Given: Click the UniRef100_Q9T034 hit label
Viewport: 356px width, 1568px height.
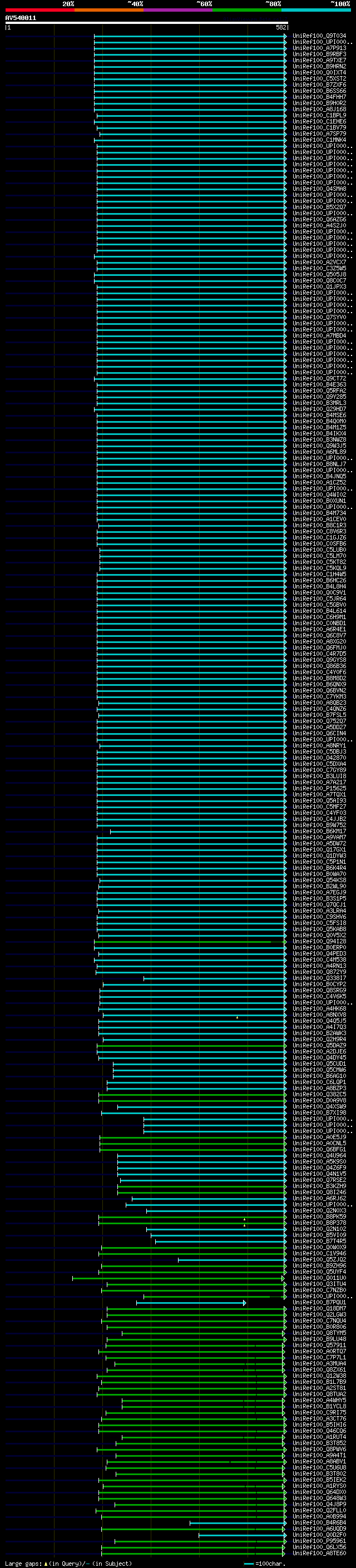Looking at the screenshot, I should (x=319, y=36).
